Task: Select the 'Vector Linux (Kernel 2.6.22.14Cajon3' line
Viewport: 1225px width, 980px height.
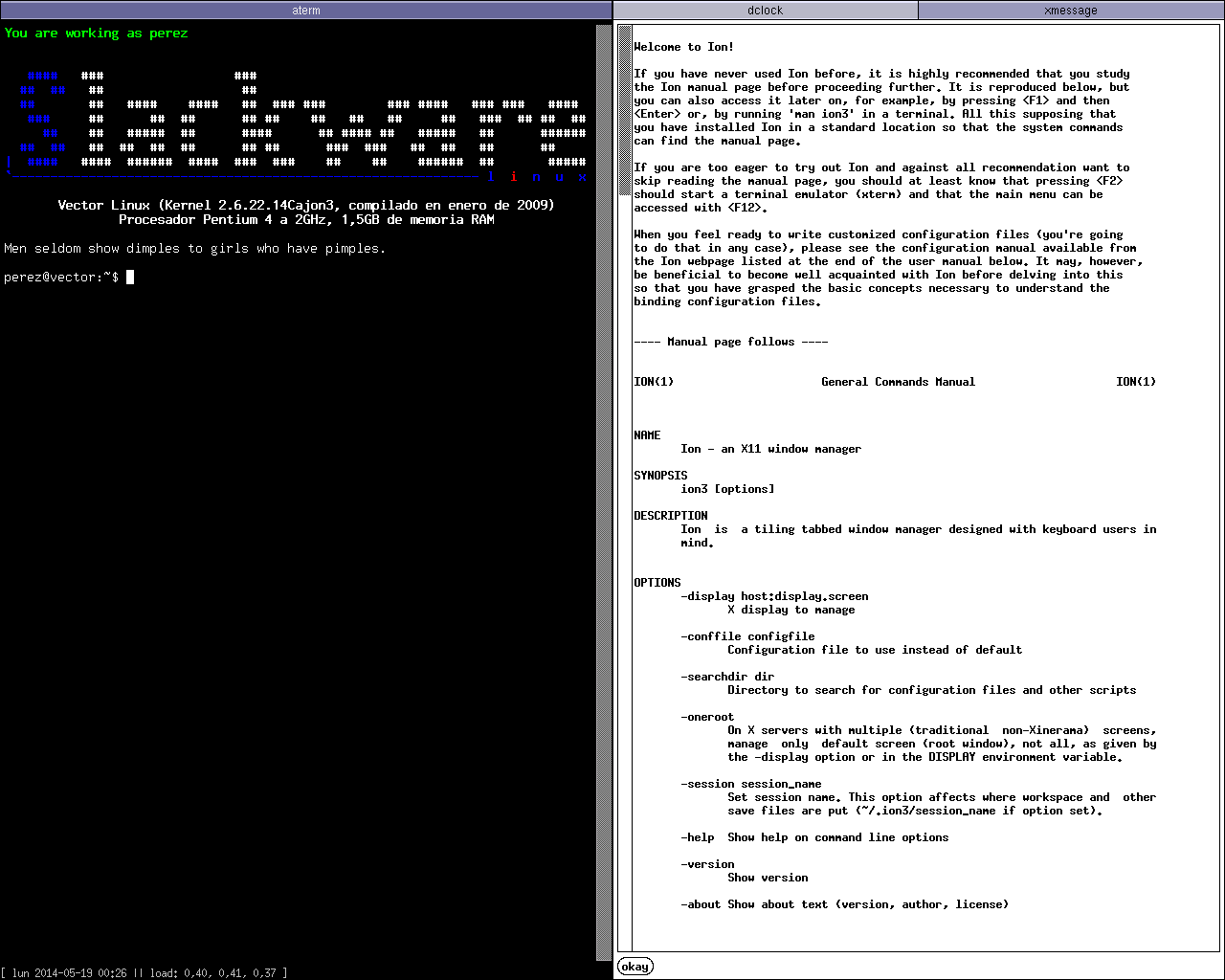Action: click(306, 206)
